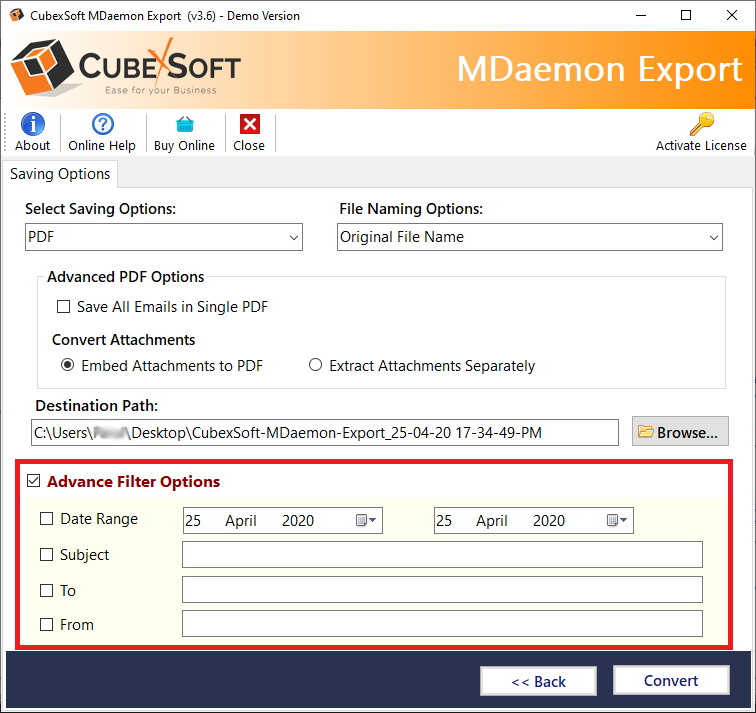The height and width of the screenshot is (713, 756).
Task: Click the About info icon
Action: (x=32, y=125)
